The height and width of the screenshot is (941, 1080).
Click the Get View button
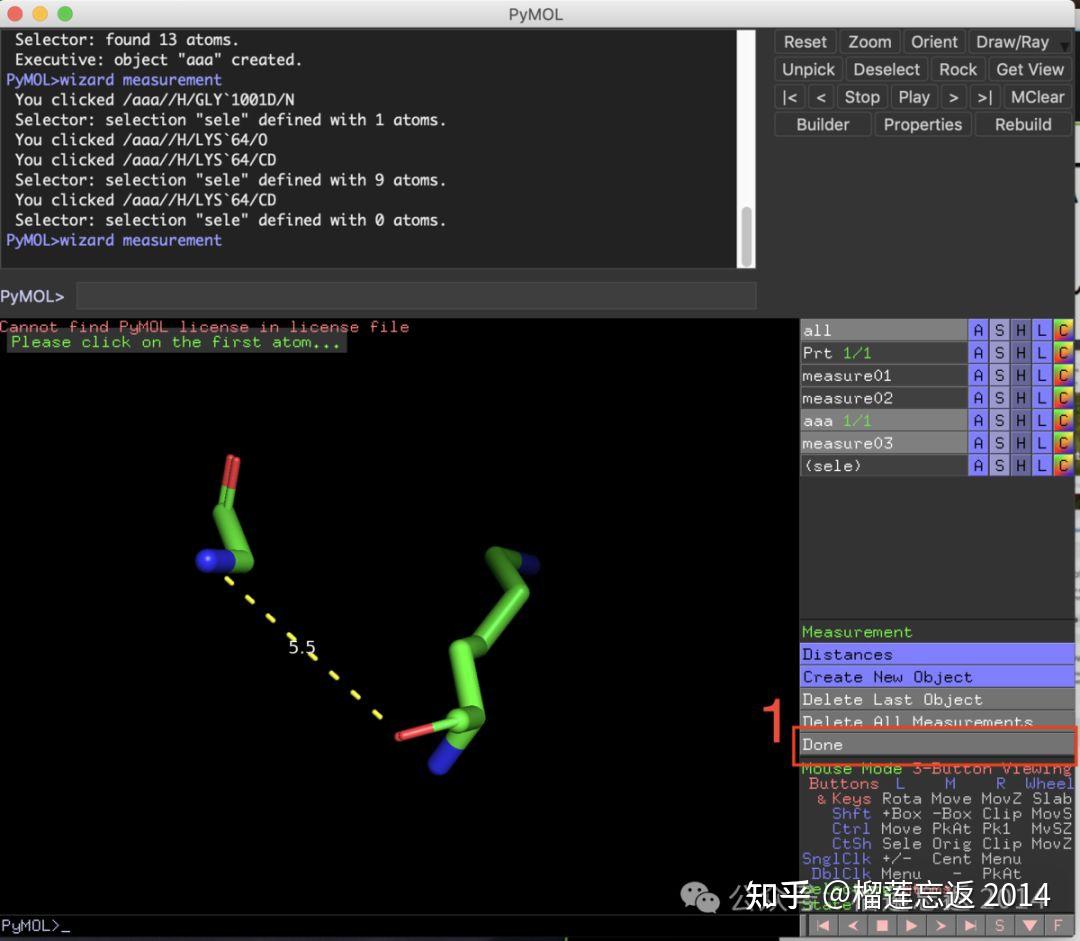(x=1030, y=69)
